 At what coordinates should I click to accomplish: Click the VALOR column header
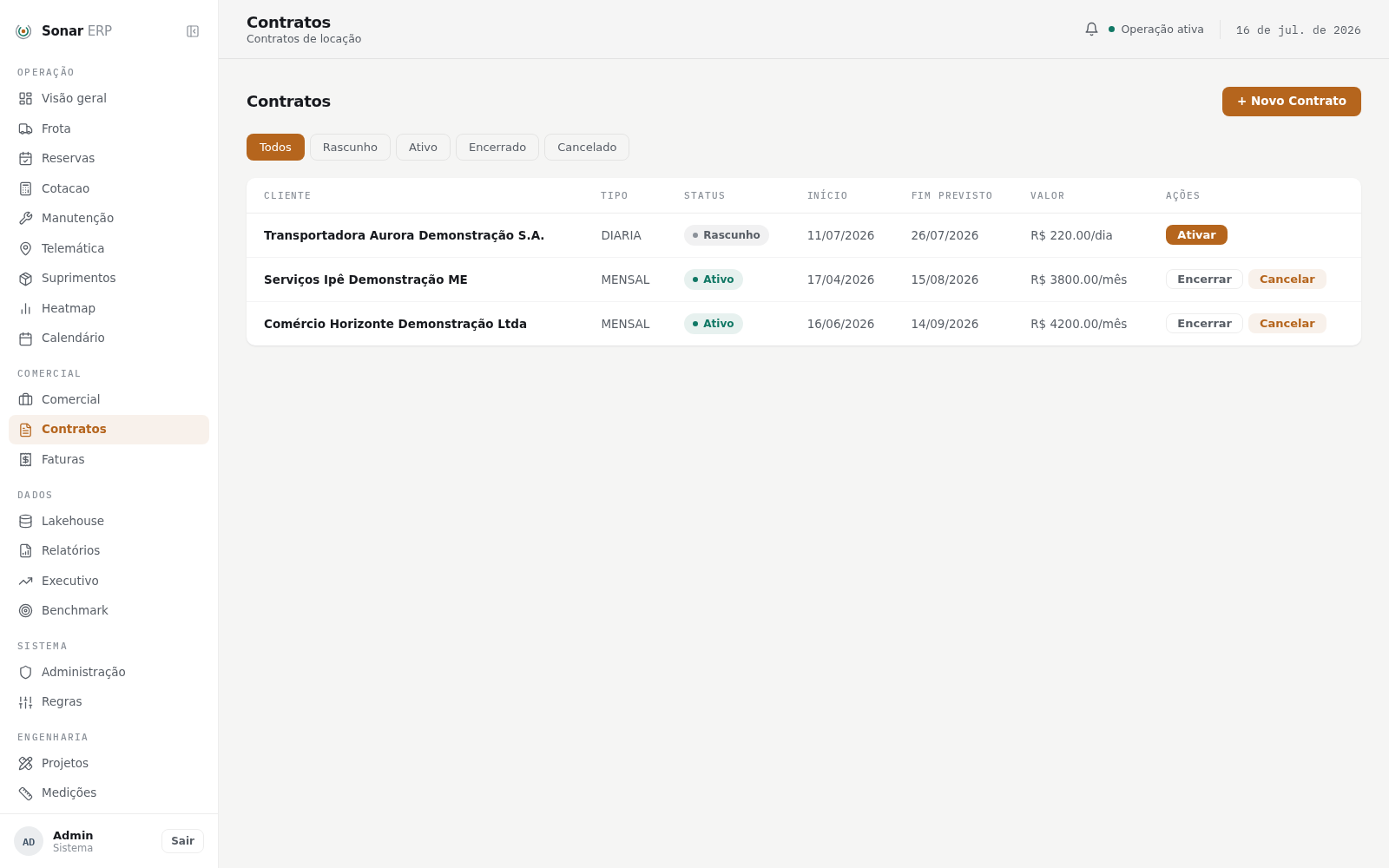pyautogui.click(x=1047, y=196)
